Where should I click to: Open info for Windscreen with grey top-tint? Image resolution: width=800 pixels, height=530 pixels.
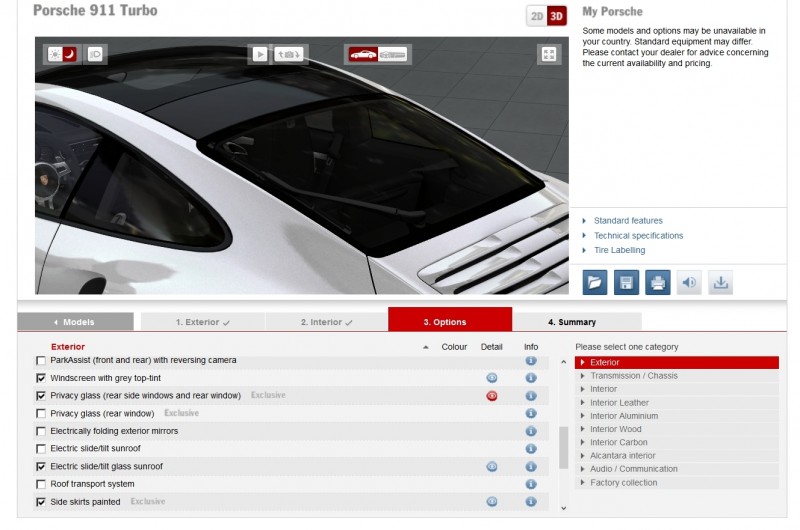point(531,378)
